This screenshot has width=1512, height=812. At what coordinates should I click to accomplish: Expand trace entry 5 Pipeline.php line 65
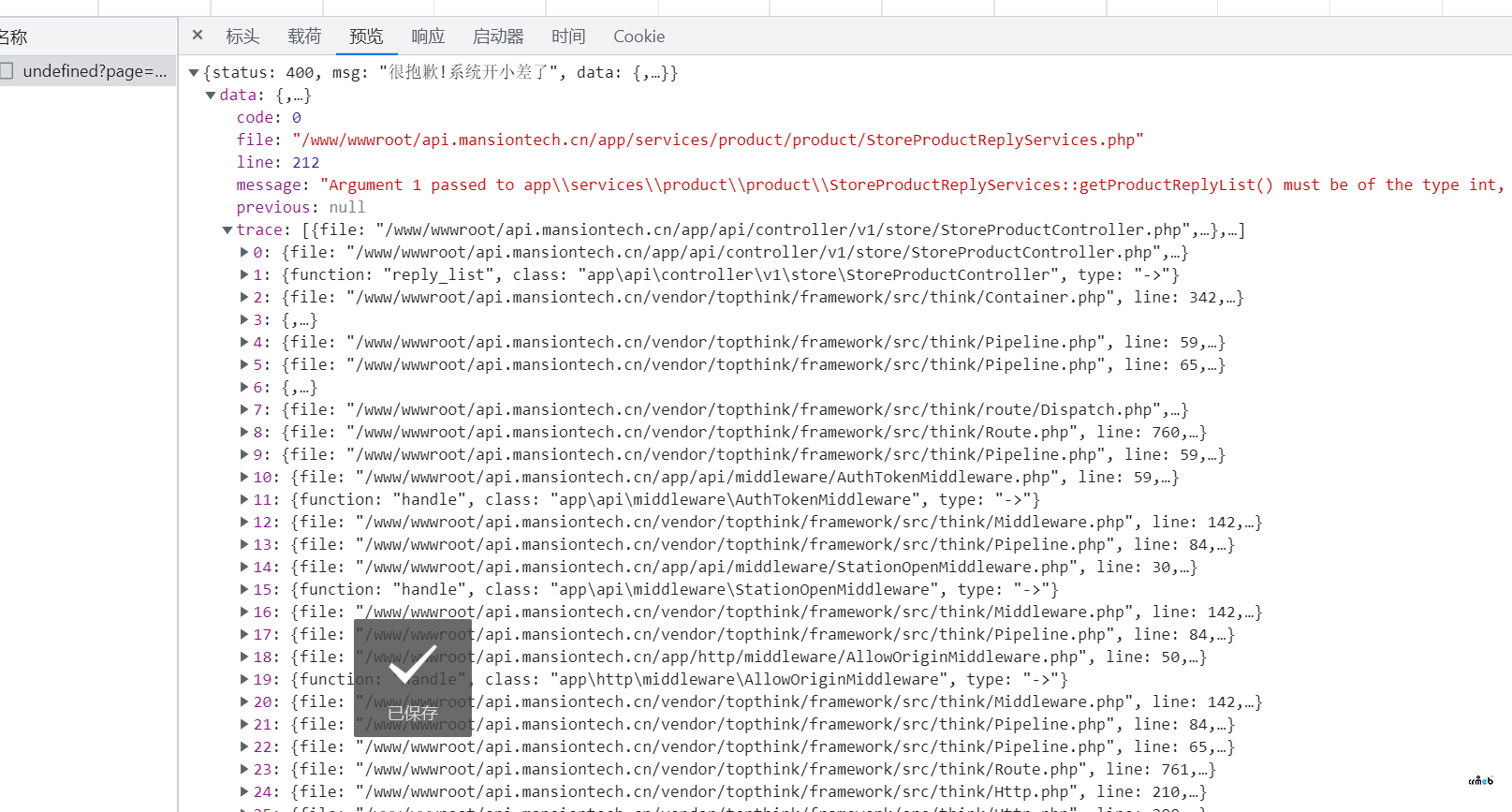click(244, 364)
